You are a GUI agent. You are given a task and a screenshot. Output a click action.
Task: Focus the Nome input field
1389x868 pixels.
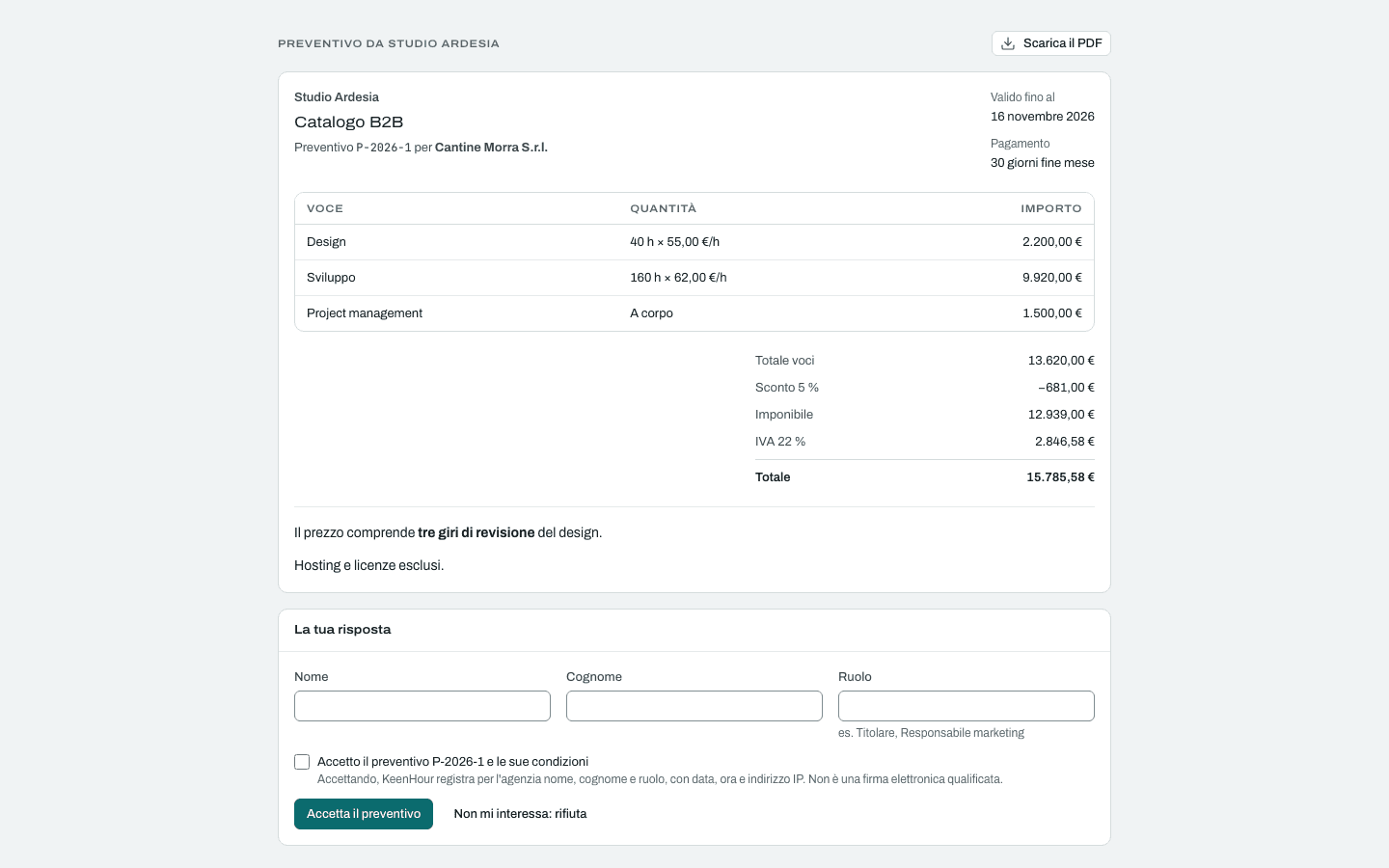click(422, 706)
